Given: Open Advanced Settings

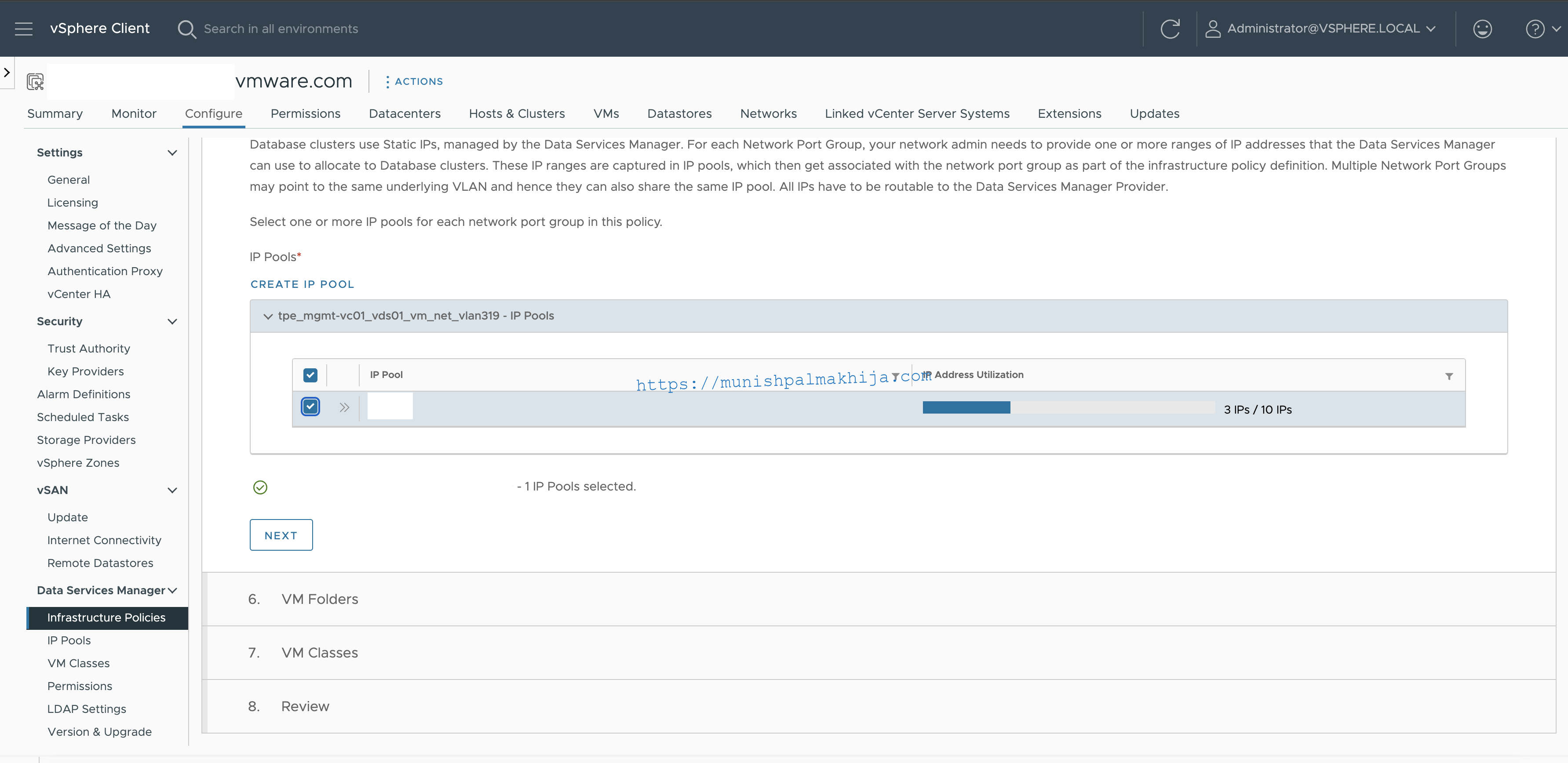Looking at the screenshot, I should pos(99,248).
